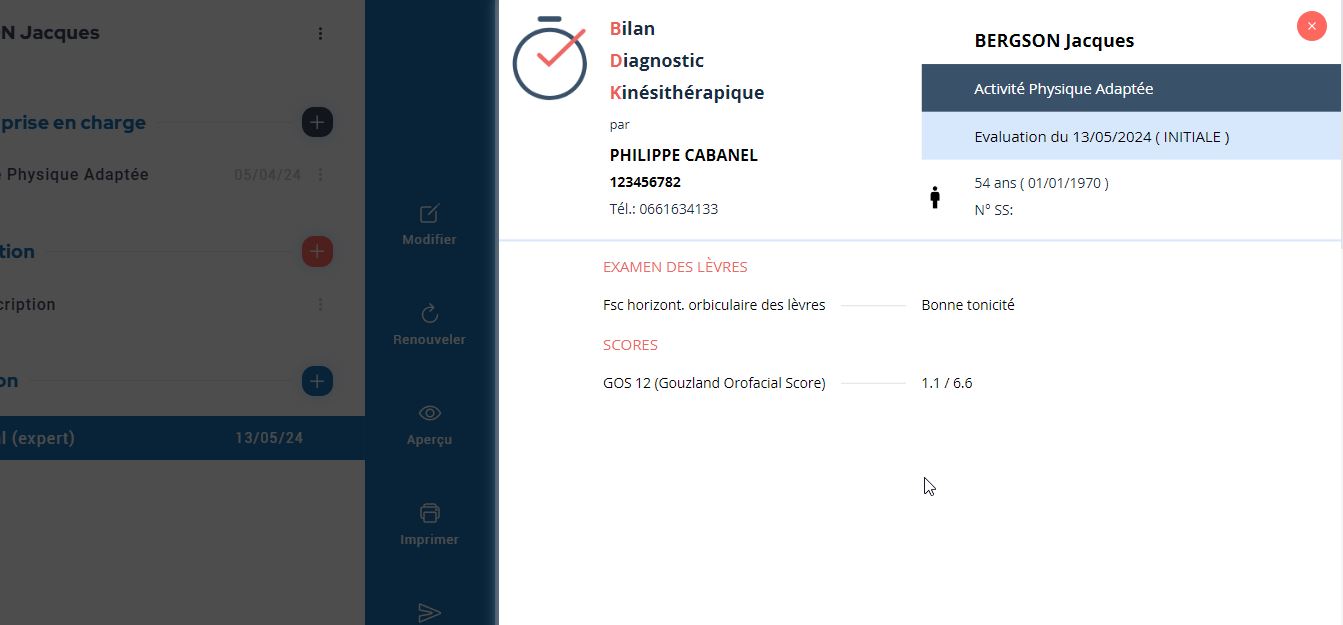
Task: Click the Renouveler refresh icon
Action: (429, 313)
